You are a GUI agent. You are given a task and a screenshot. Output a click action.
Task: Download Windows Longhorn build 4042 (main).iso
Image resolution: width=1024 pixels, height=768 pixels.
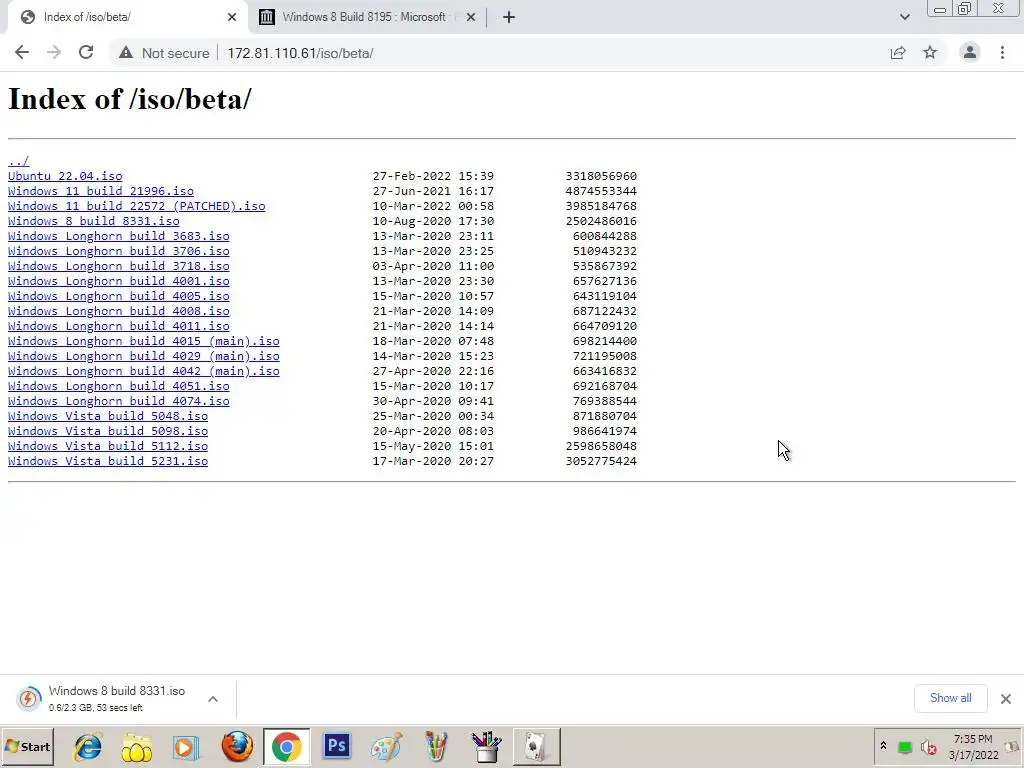(144, 372)
